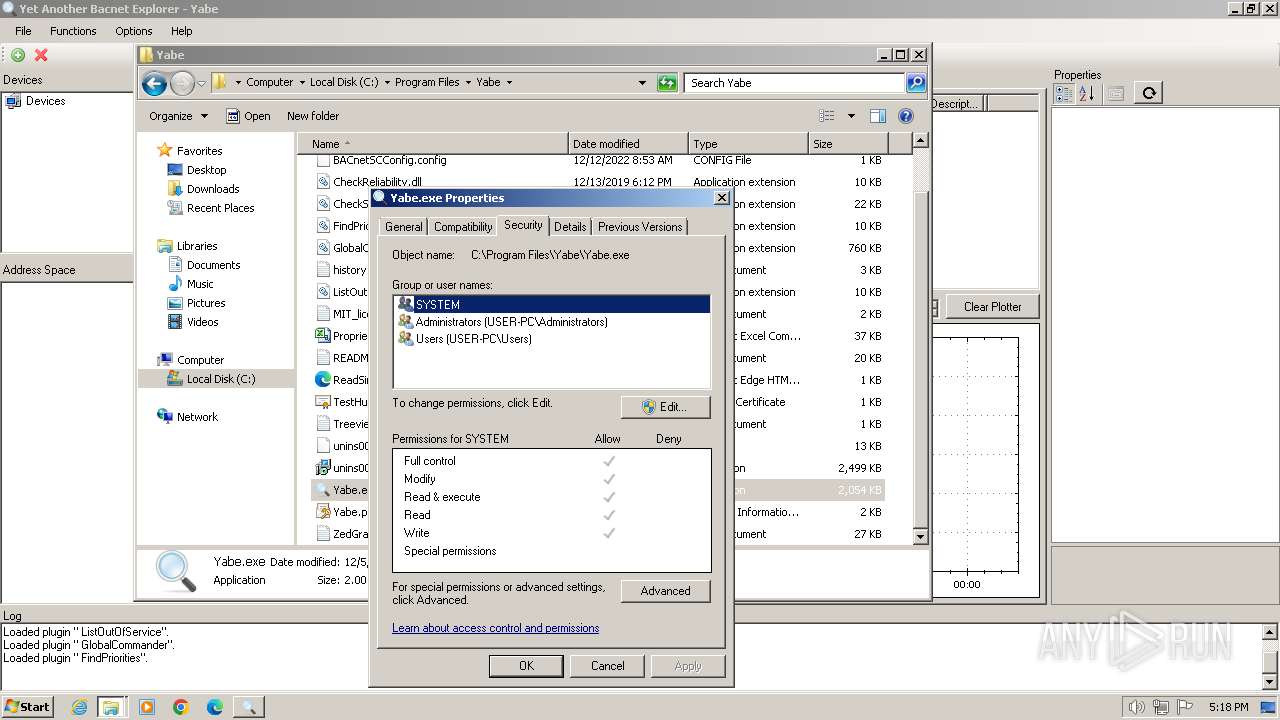Select Users (USER-PC\Users) group icon
Screen dimensions: 1280x720
[405, 338]
